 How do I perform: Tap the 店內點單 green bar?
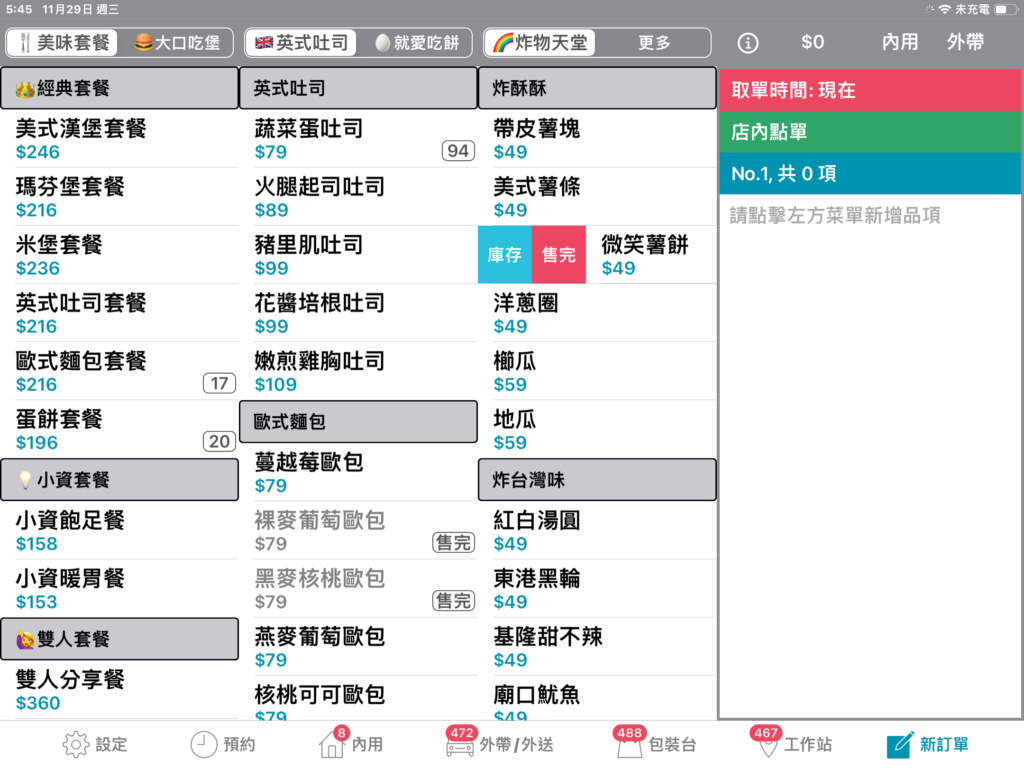[x=870, y=132]
